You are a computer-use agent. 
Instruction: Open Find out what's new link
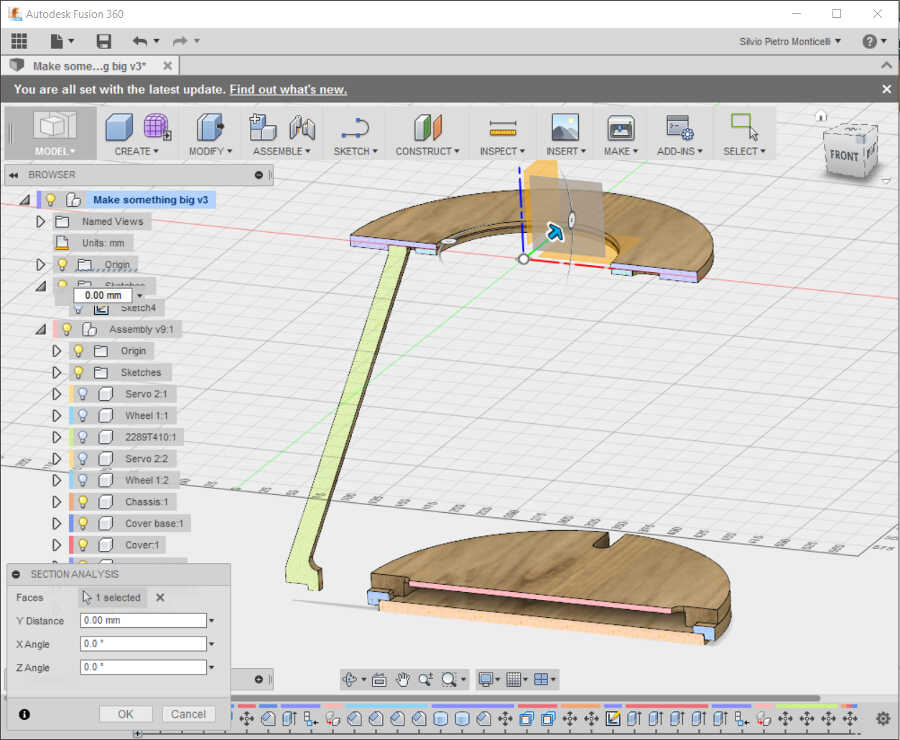(x=288, y=90)
